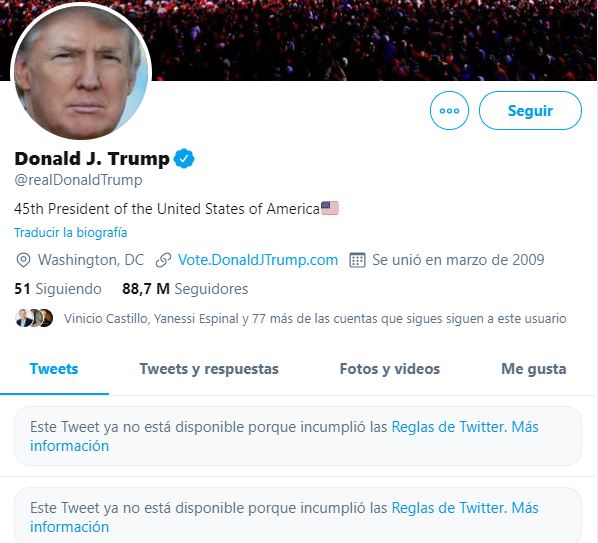
Task: Click the link chain icon
Action: tap(163, 260)
